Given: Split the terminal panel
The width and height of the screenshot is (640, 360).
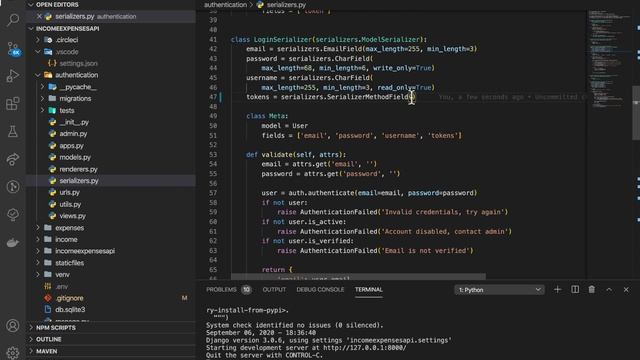Looking at the screenshot, I should [575, 289].
